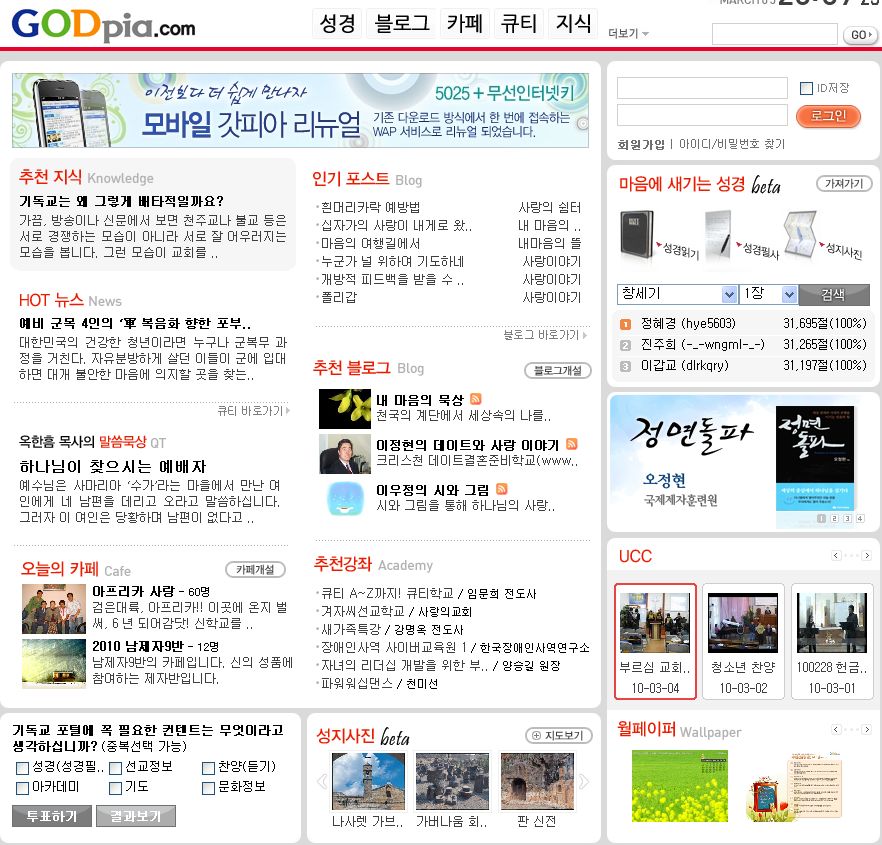Screen dimensions: 882x845
Task: Open the 1장 chapter dropdown
Action: tap(768, 295)
